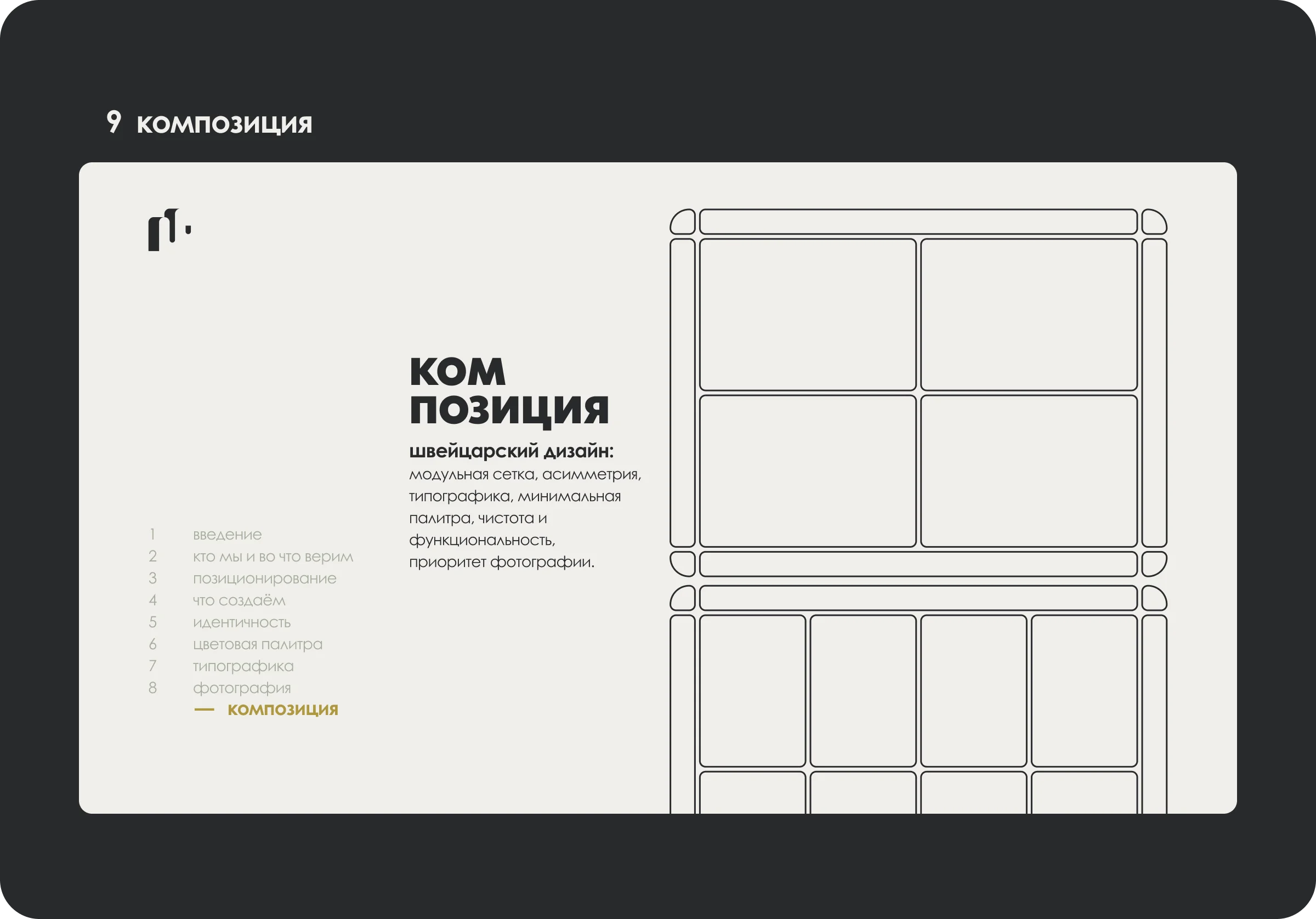Click top-left rounded corner grid shape
The width and height of the screenshot is (1316, 919).
point(683,222)
